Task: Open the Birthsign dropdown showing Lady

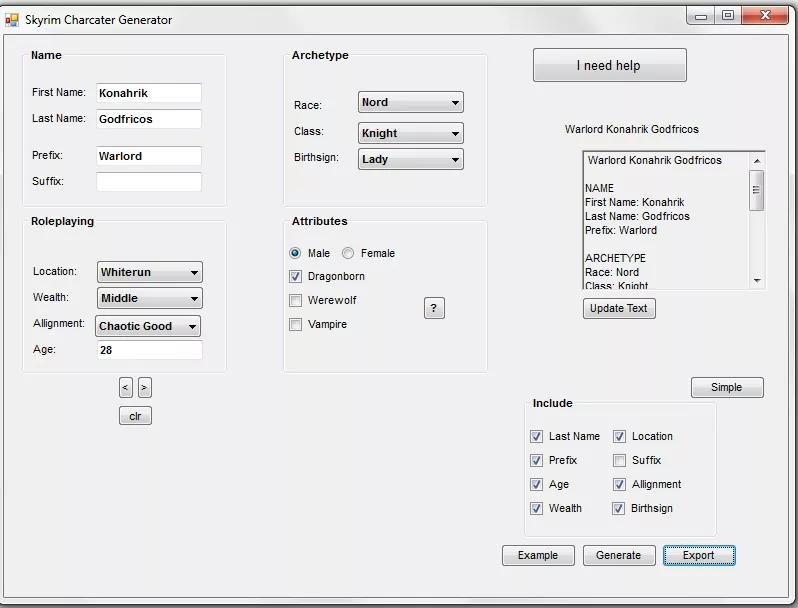Action: 411,159
